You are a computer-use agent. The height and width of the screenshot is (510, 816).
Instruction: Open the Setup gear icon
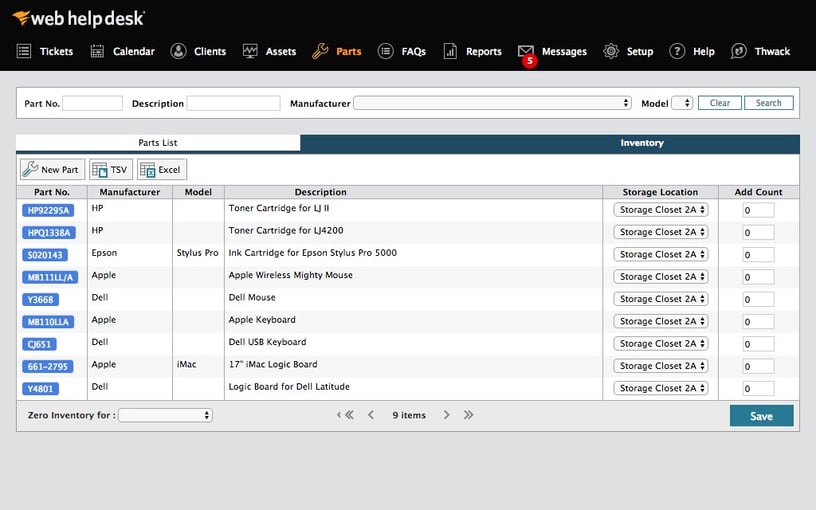(x=611, y=51)
